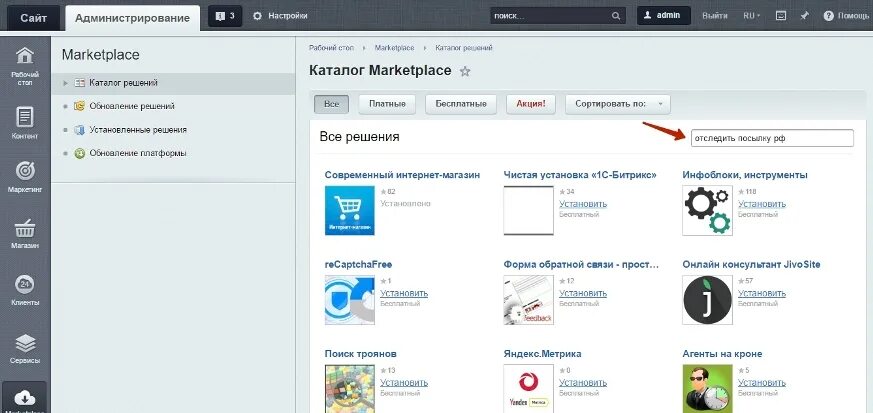873x413 pixels.
Task: Open Настройки in the top bar
Action: [280, 16]
